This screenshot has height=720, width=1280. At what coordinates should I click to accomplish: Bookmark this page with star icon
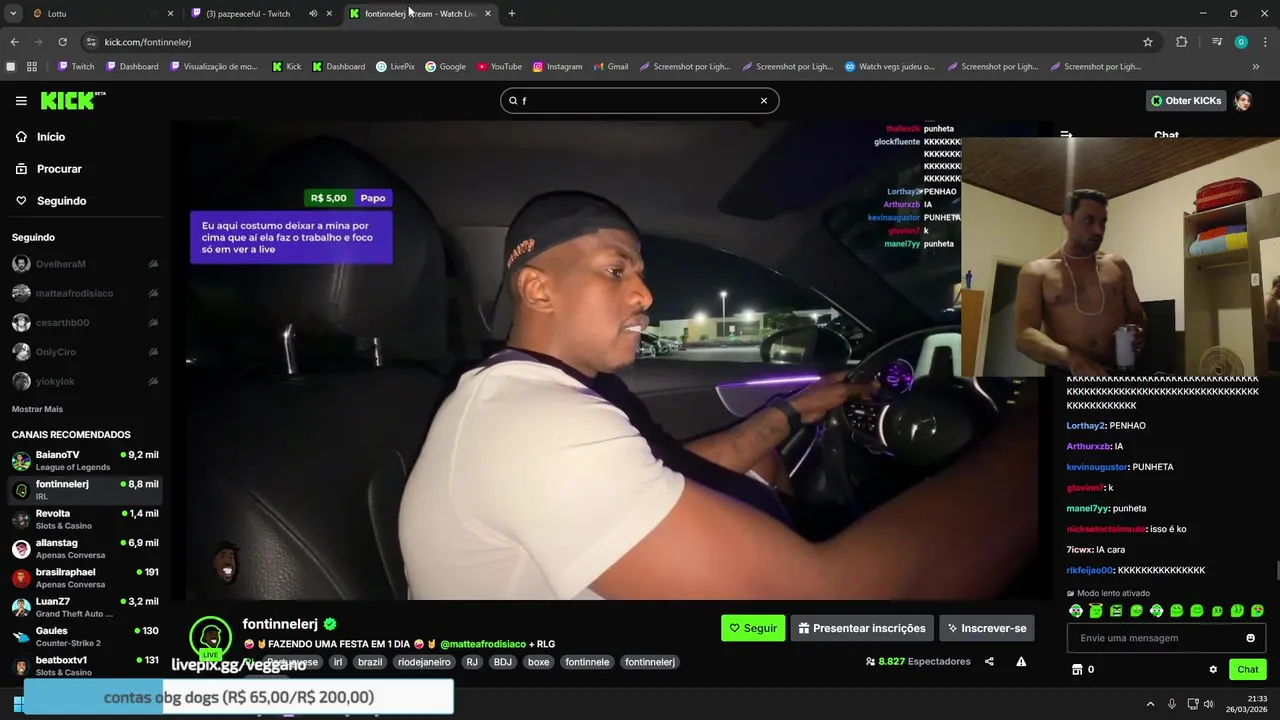1148,42
